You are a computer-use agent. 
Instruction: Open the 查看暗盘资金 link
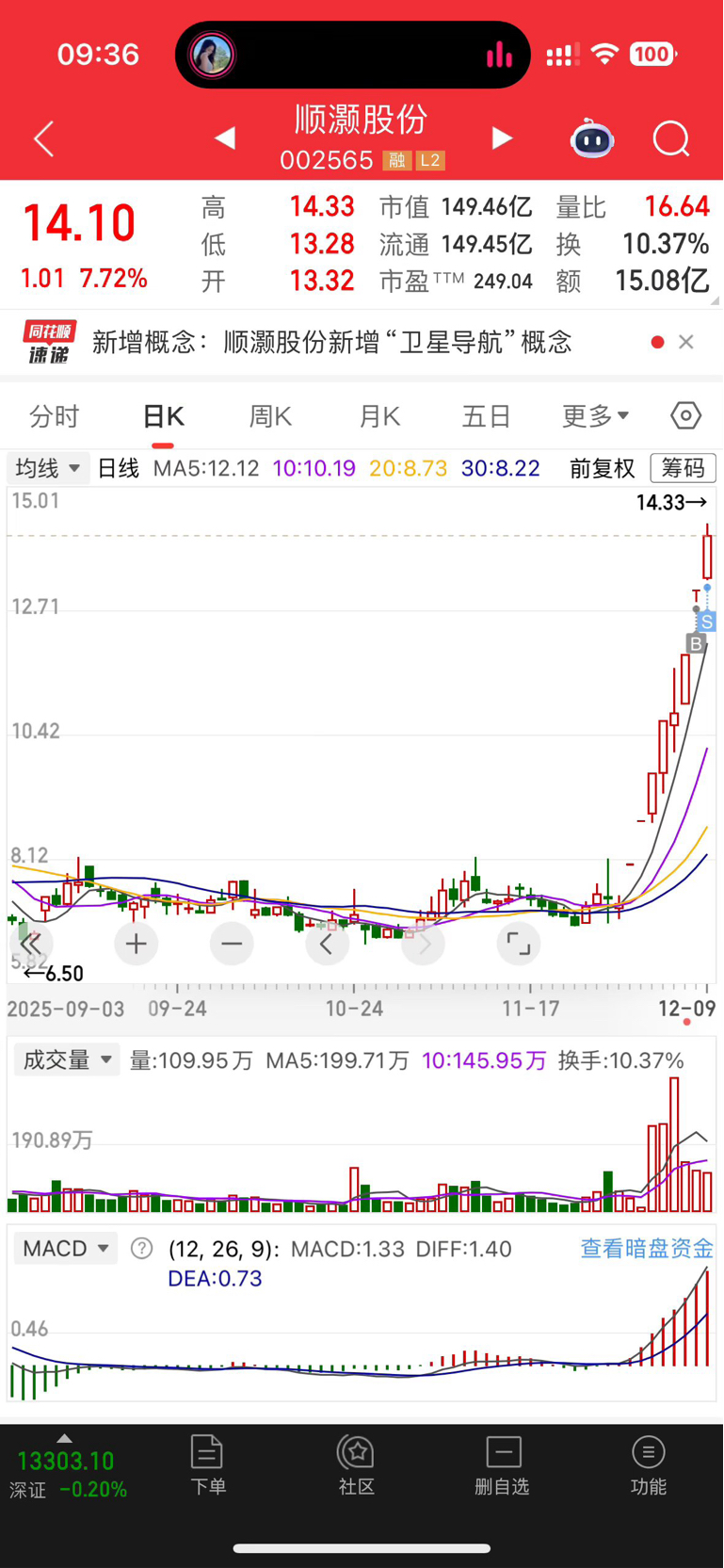pyautogui.click(x=647, y=1249)
